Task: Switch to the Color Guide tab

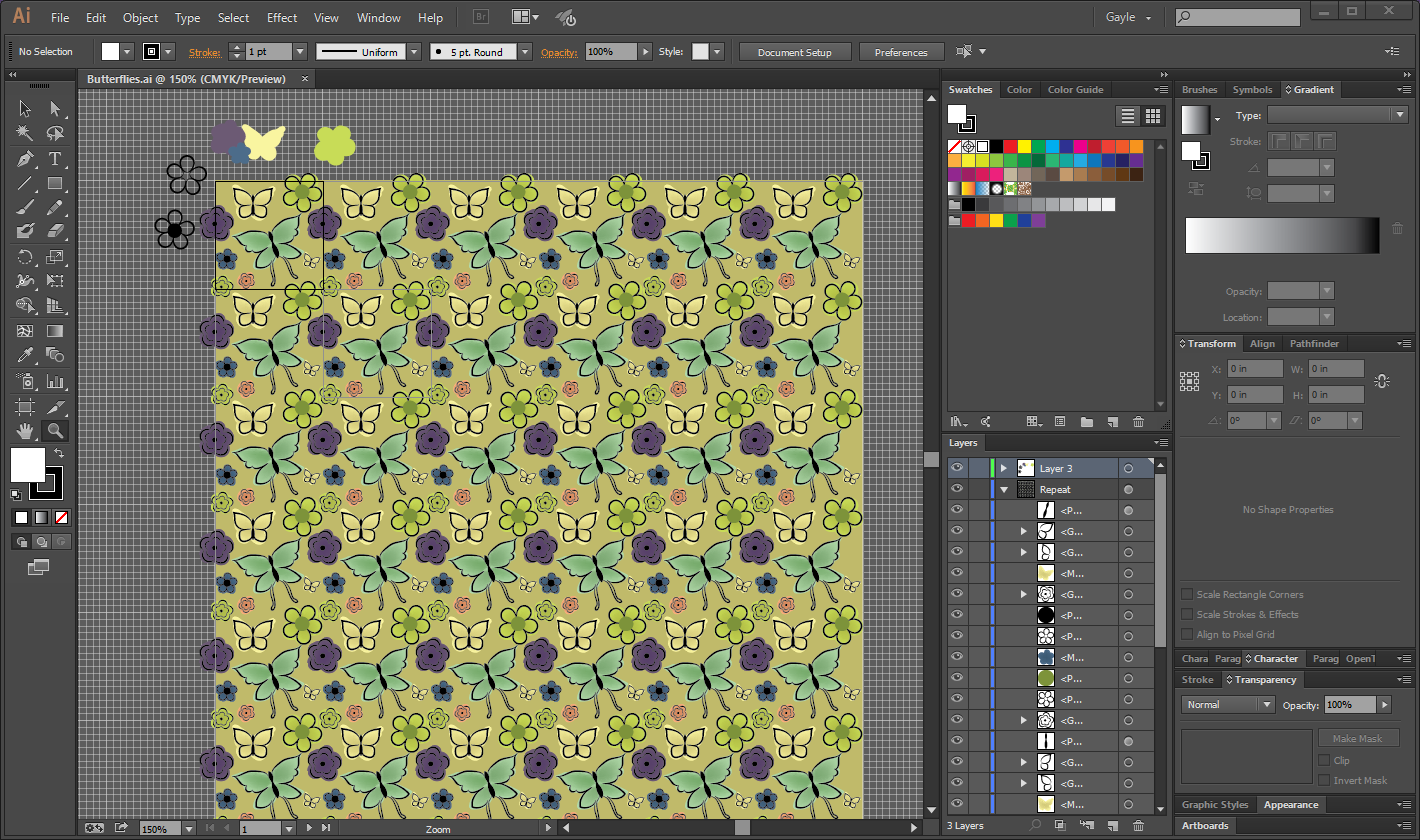Action: pos(1075,90)
